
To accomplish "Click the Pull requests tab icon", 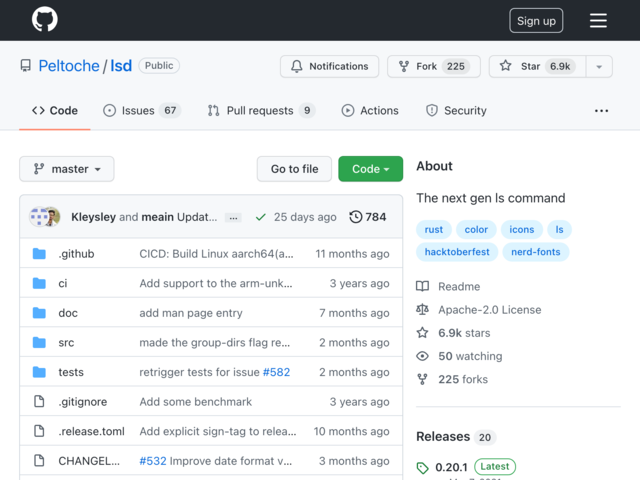I will pyautogui.click(x=213, y=111).
